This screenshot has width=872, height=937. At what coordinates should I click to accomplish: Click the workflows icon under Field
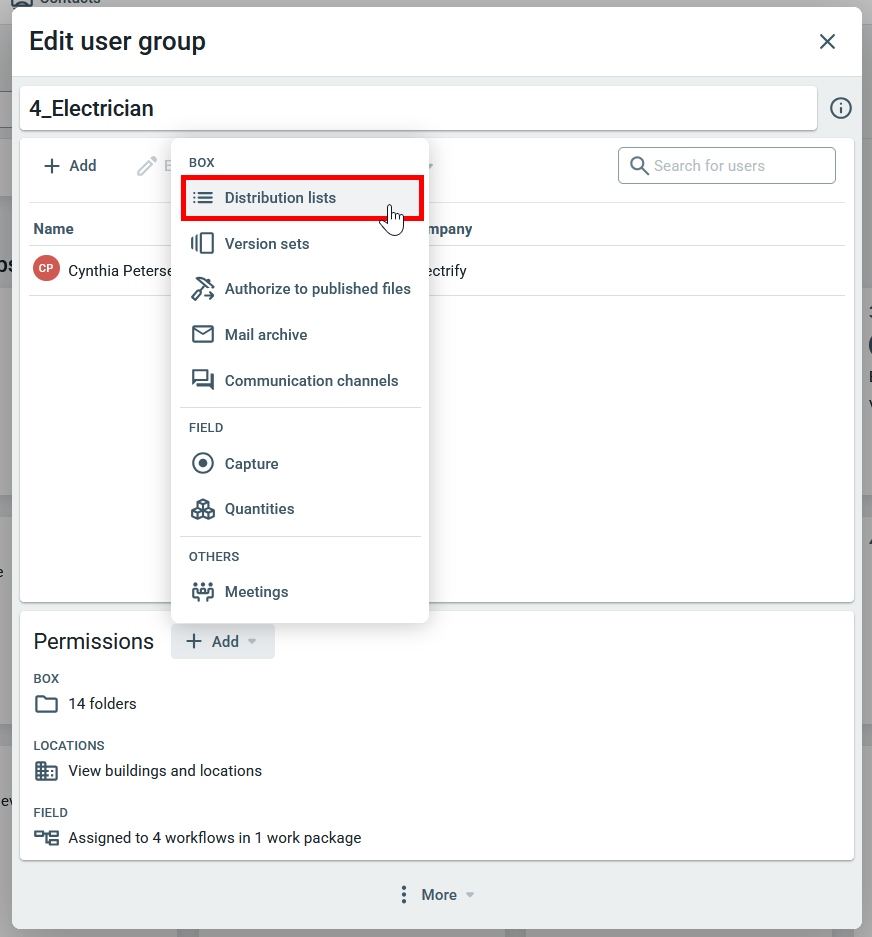pyautogui.click(x=46, y=838)
